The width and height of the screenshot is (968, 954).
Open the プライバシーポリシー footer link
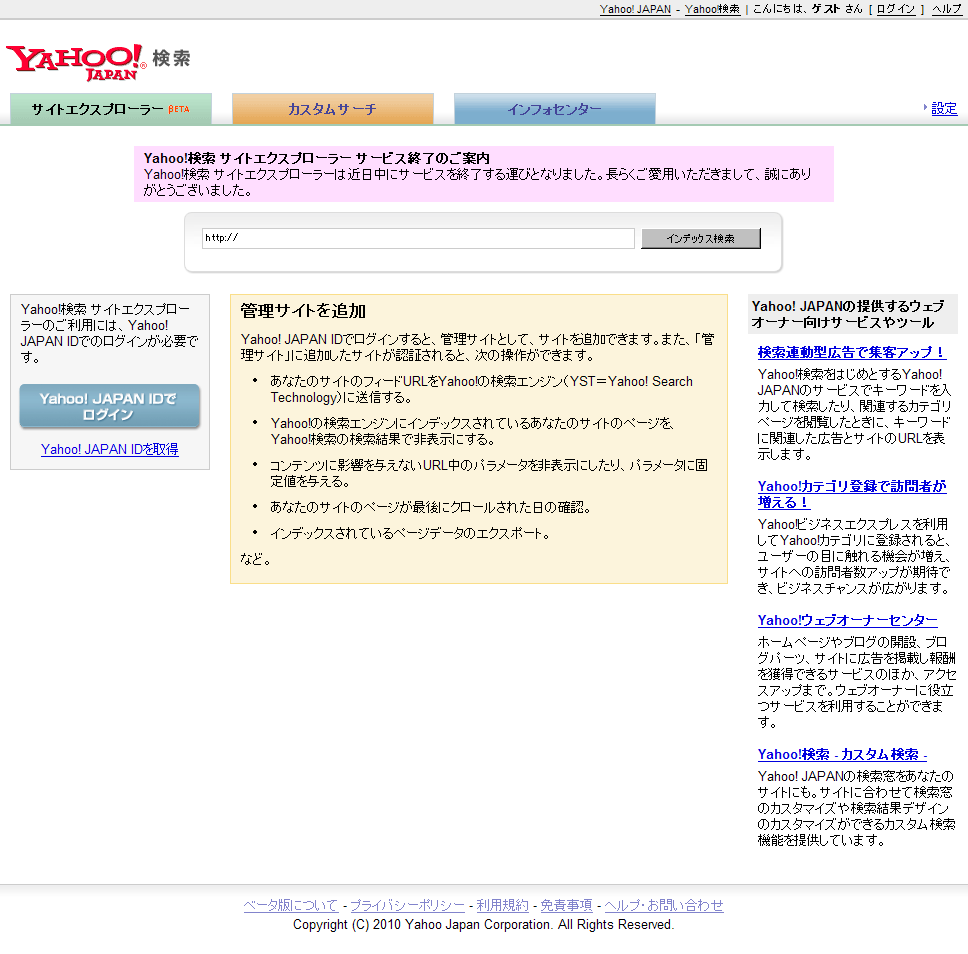pyautogui.click(x=407, y=905)
